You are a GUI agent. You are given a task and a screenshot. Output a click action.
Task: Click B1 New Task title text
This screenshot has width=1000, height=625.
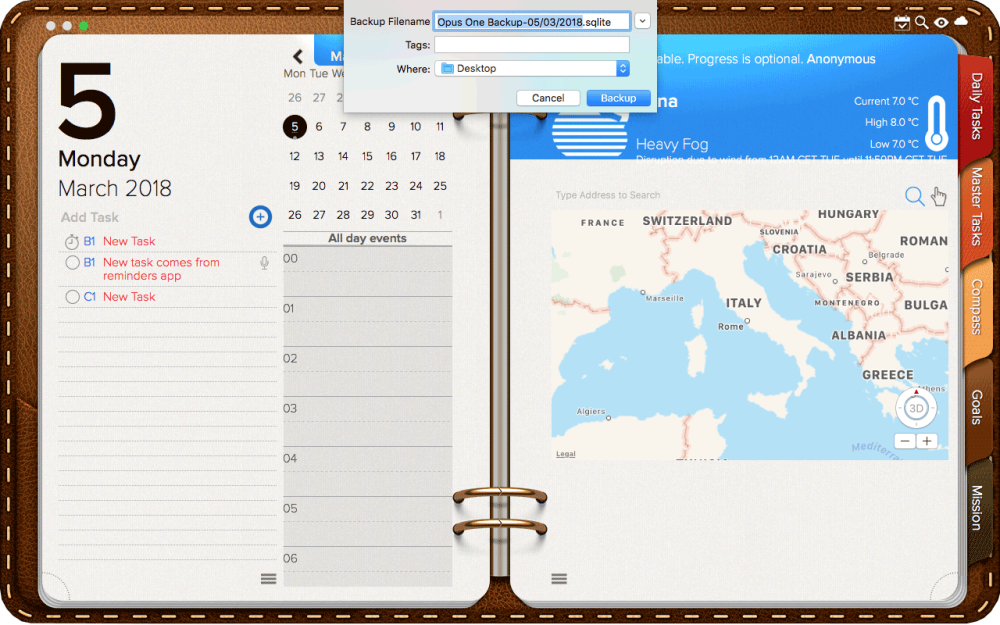(x=129, y=242)
